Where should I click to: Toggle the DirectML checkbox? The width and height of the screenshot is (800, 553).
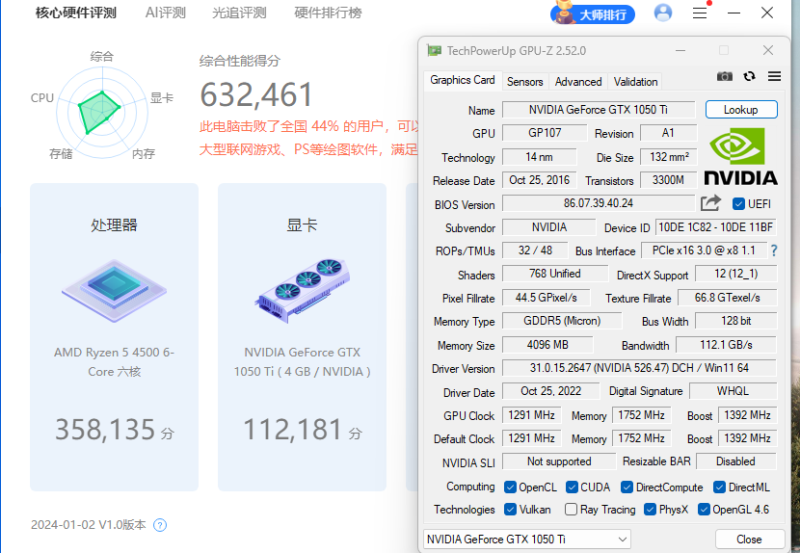(x=719, y=487)
